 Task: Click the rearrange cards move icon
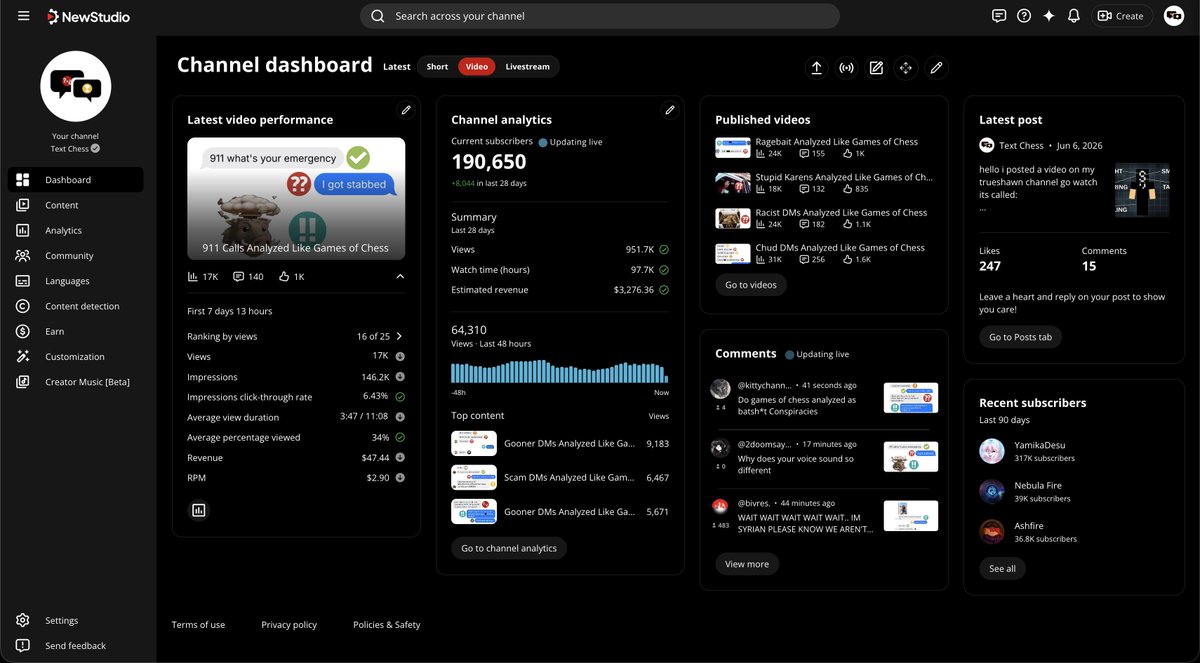click(906, 68)
